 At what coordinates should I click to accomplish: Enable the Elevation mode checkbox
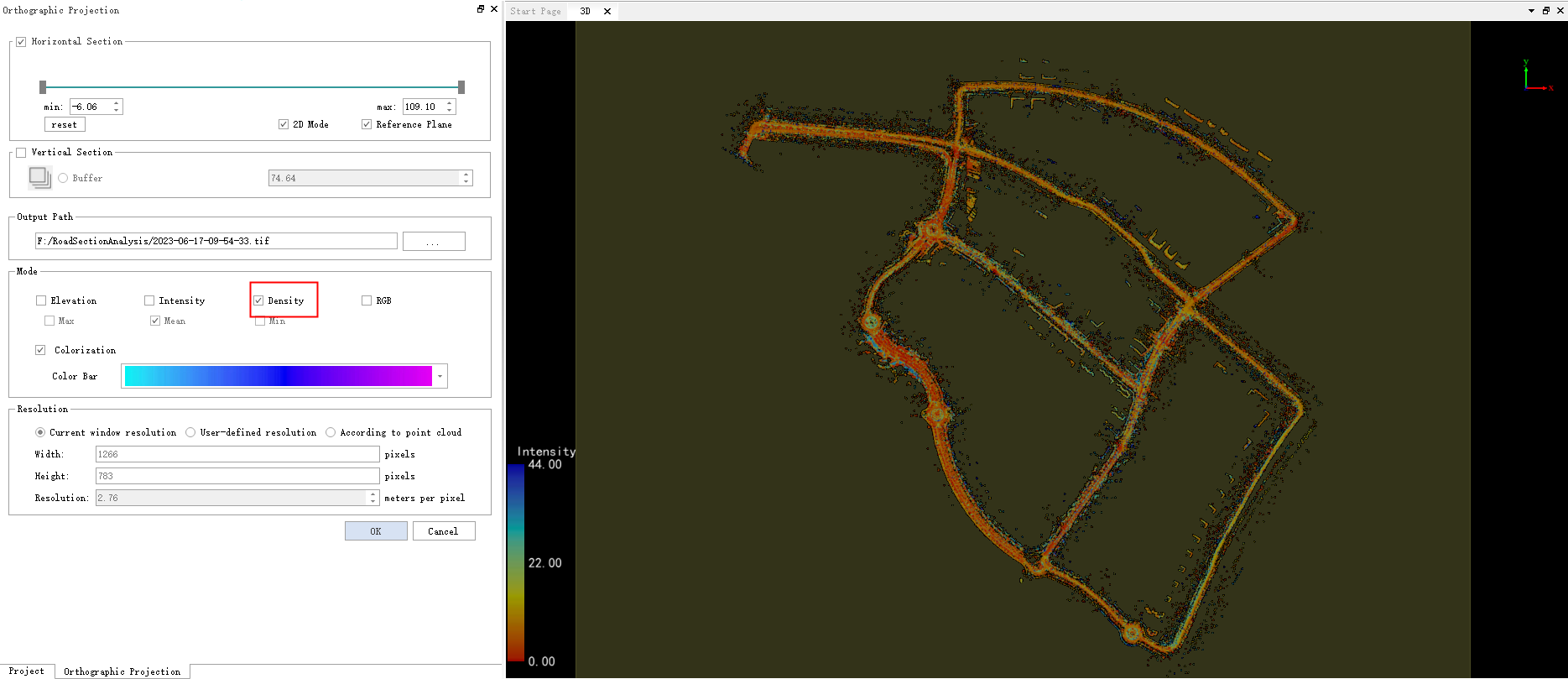[x=41, y=300]
